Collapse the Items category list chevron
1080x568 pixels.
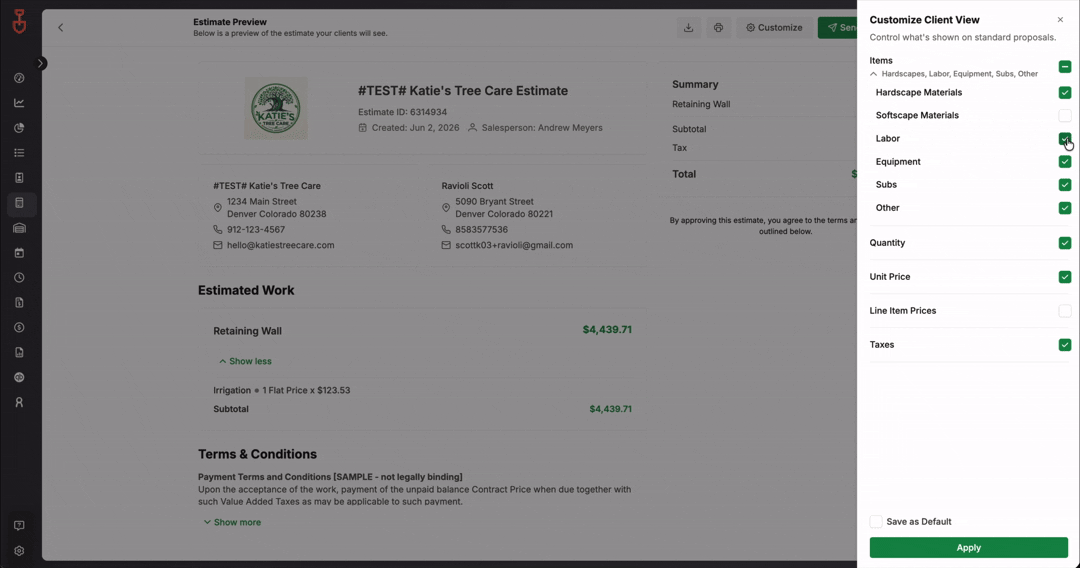click(873, 74)
